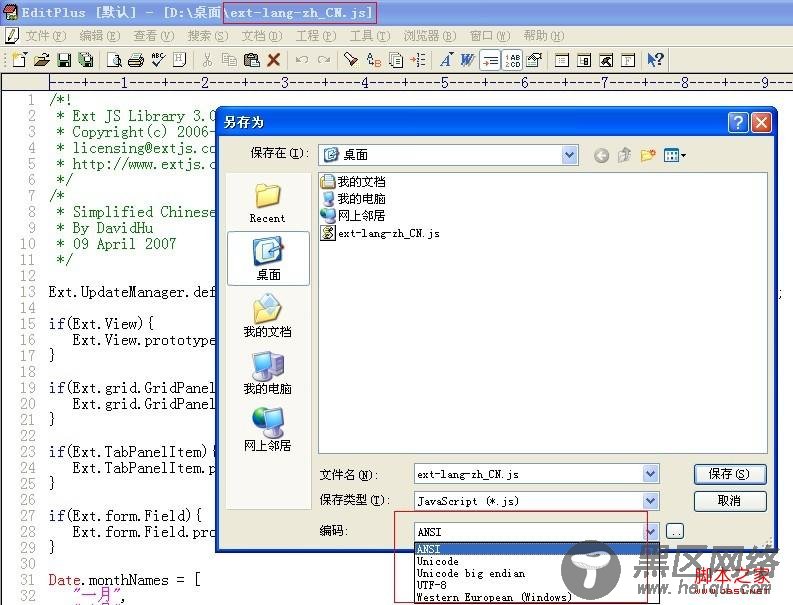Click the Cut scissors icon
This screenshot has width=793, height=605.
[x=207, y=60]
